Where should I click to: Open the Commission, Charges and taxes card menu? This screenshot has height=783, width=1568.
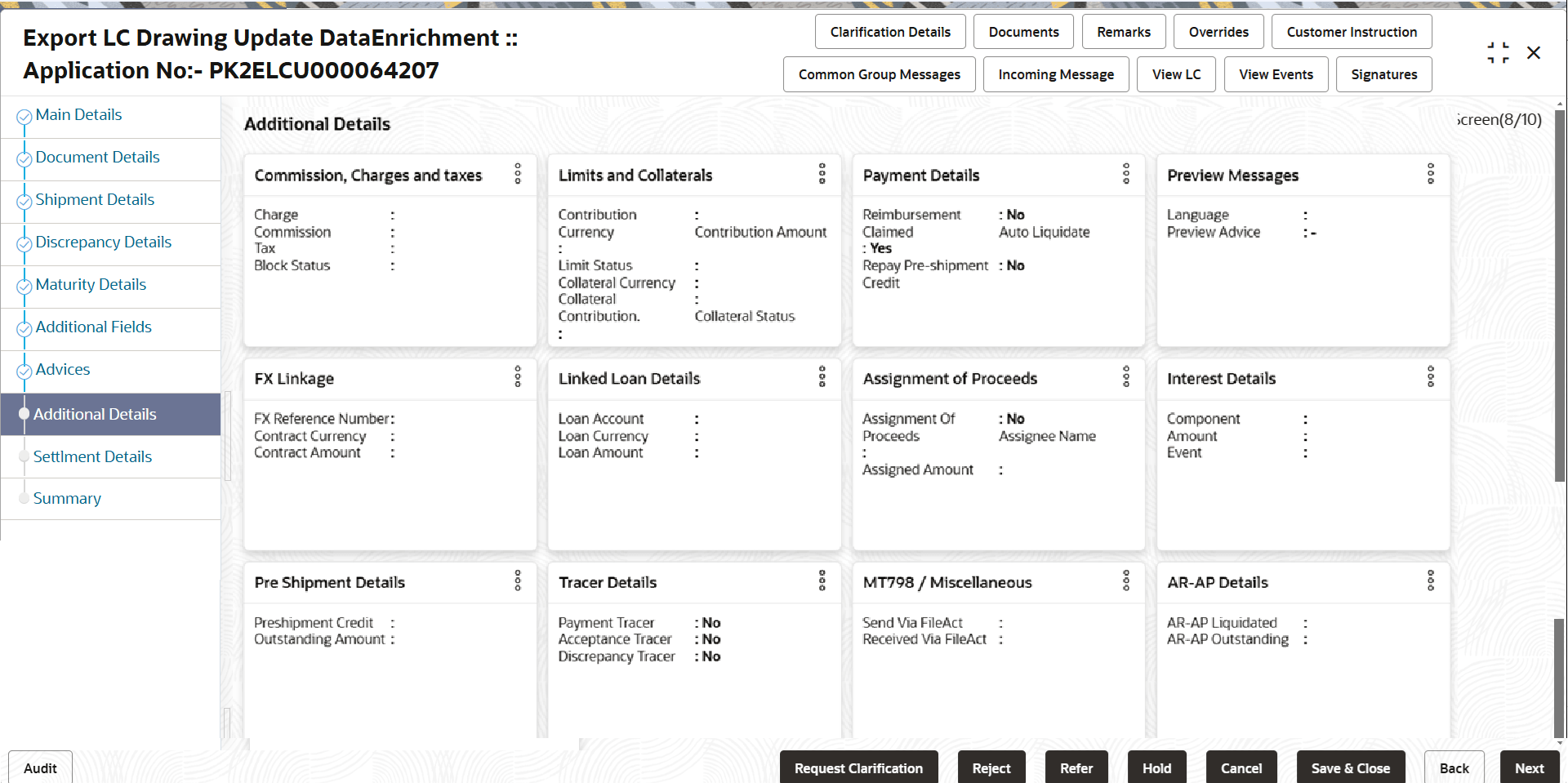(518, 174)
